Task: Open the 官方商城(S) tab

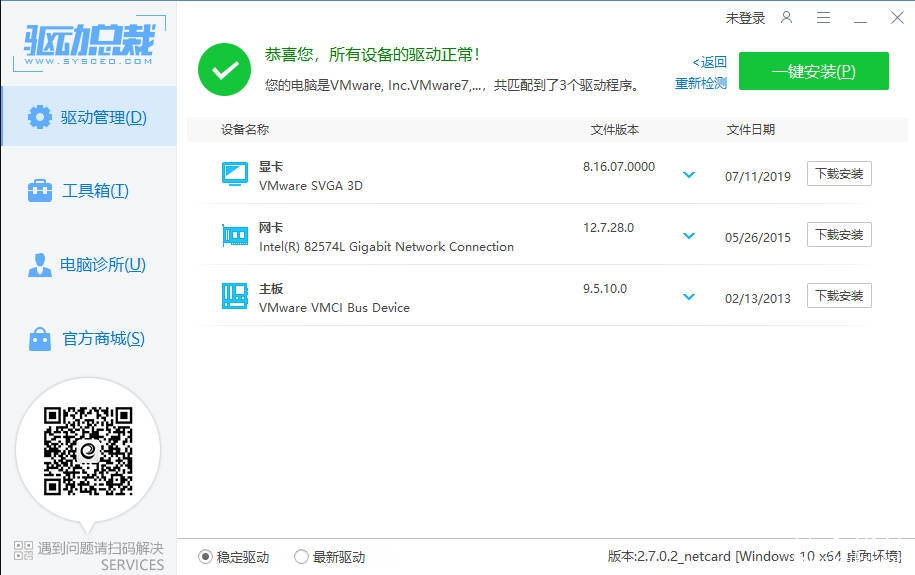Action: click(x=89, y=339)
